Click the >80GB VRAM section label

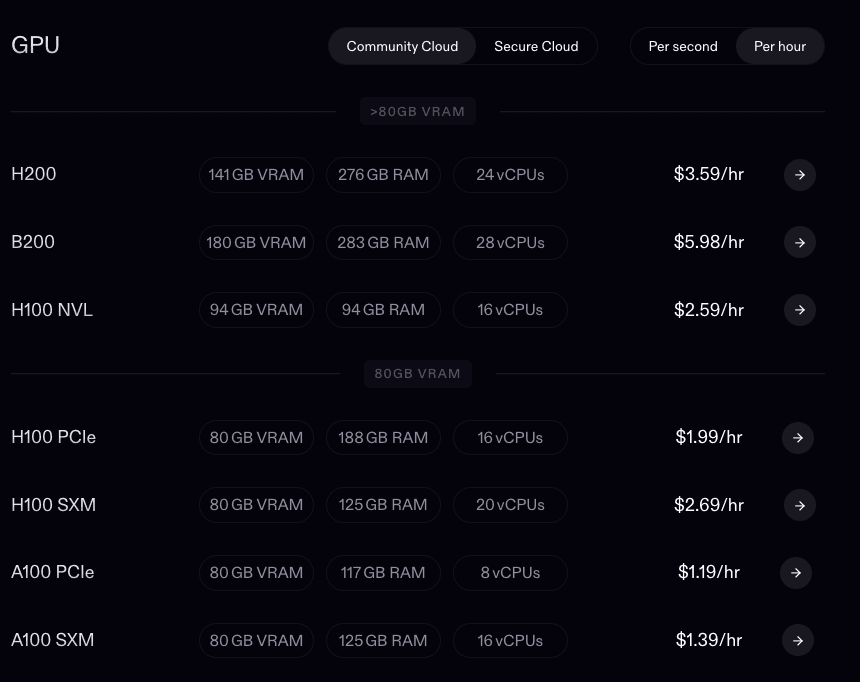417,111
